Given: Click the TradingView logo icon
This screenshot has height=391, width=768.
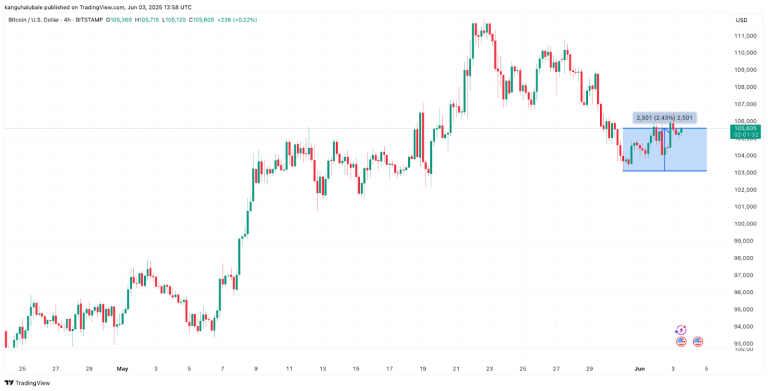Looking at the screenshot, I should (9, 383).
